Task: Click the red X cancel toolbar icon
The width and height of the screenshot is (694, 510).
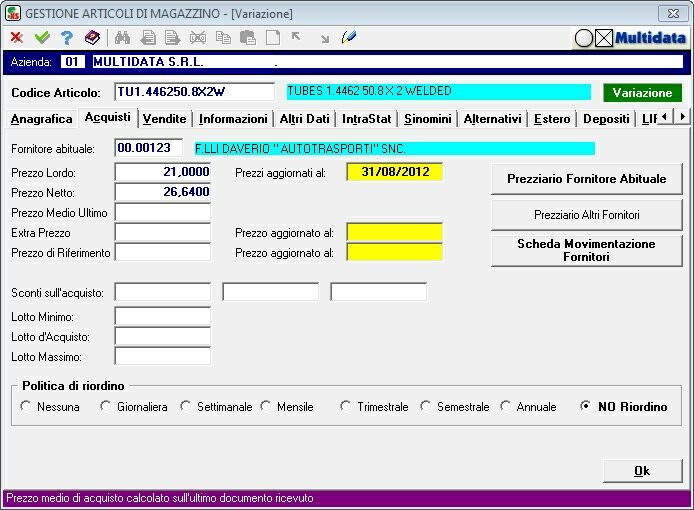Action: coord(17,38)
